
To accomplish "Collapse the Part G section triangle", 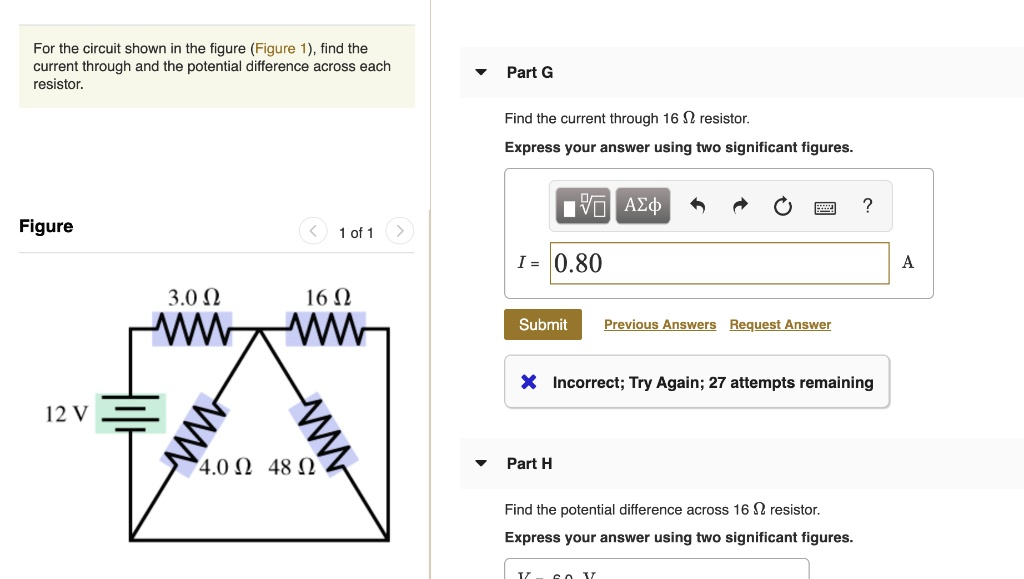I will pos(481,73).
